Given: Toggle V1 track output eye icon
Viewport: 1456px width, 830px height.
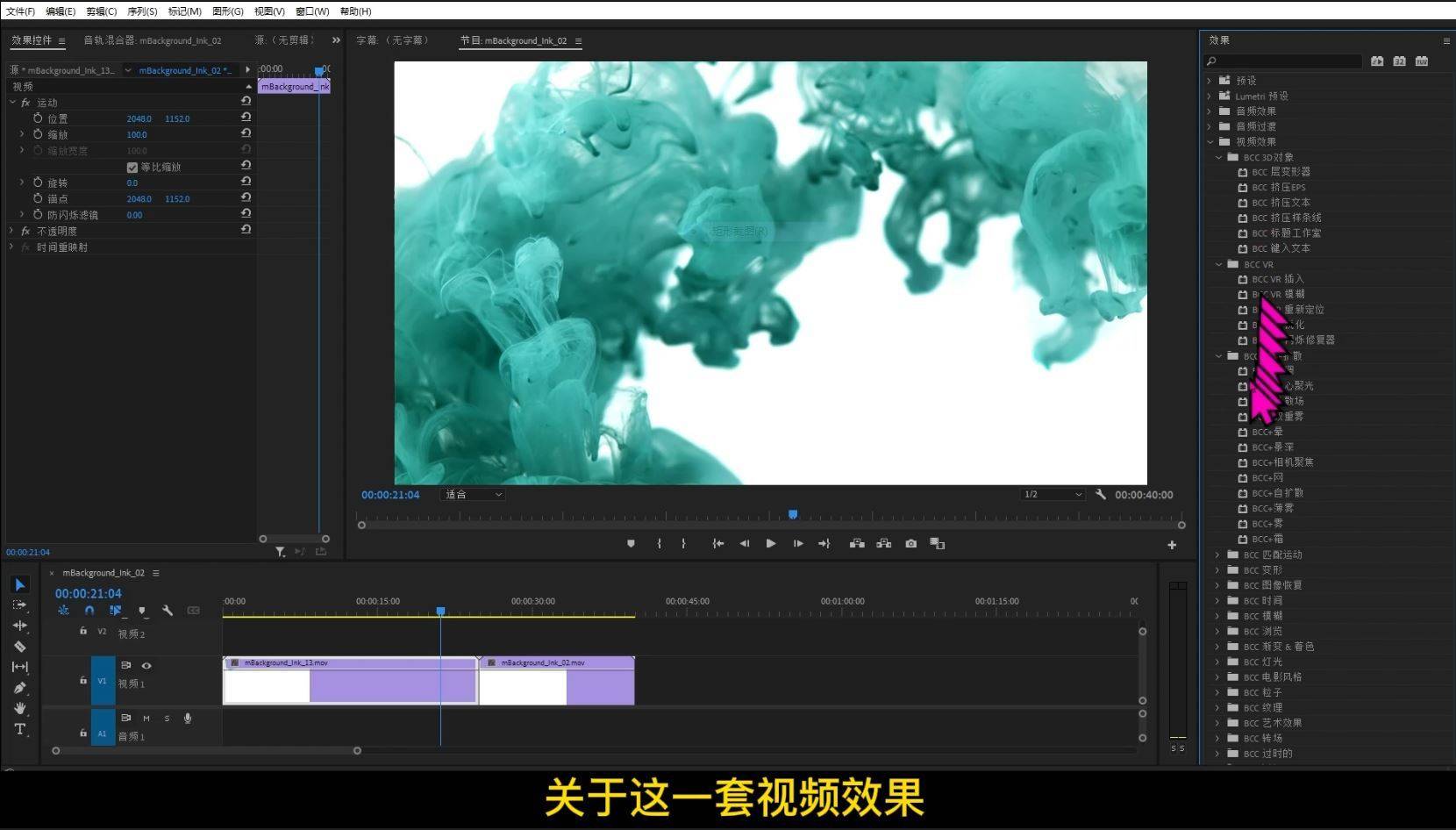Looking at the screenshot, I should coord(146,666).
